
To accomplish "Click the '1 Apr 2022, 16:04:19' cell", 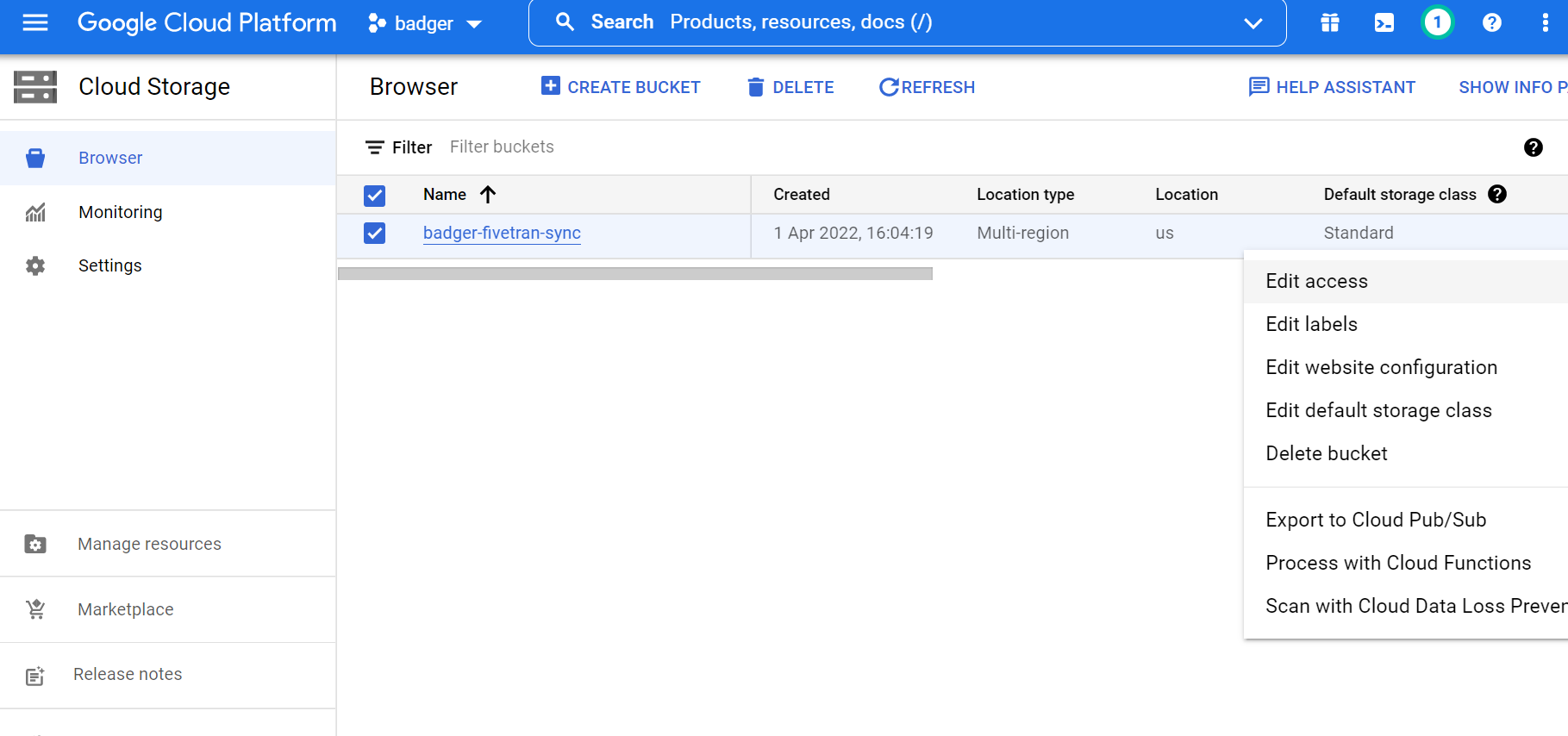I will (x=853, y=233).
